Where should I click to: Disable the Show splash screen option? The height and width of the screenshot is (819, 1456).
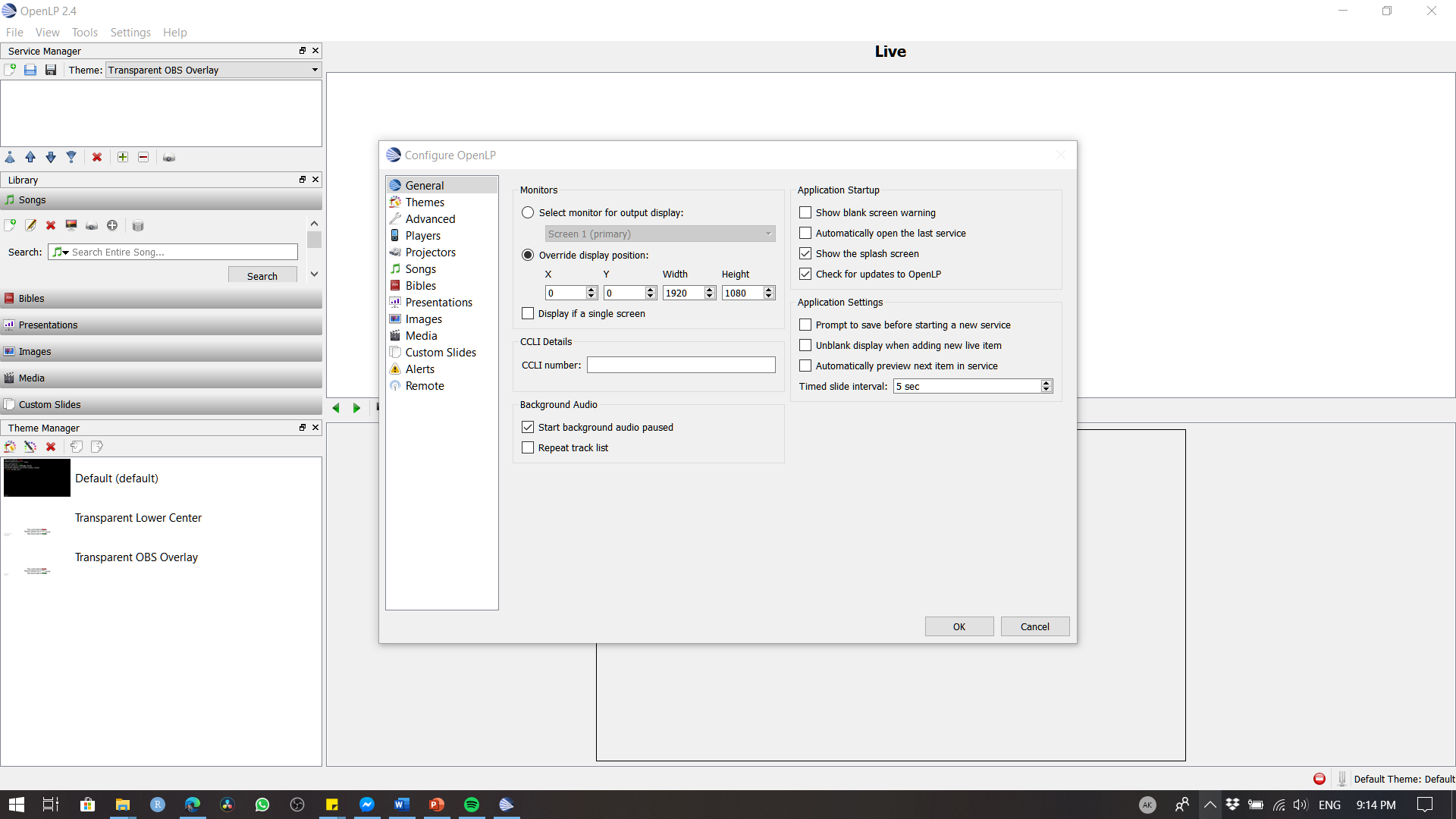point(805,253)
